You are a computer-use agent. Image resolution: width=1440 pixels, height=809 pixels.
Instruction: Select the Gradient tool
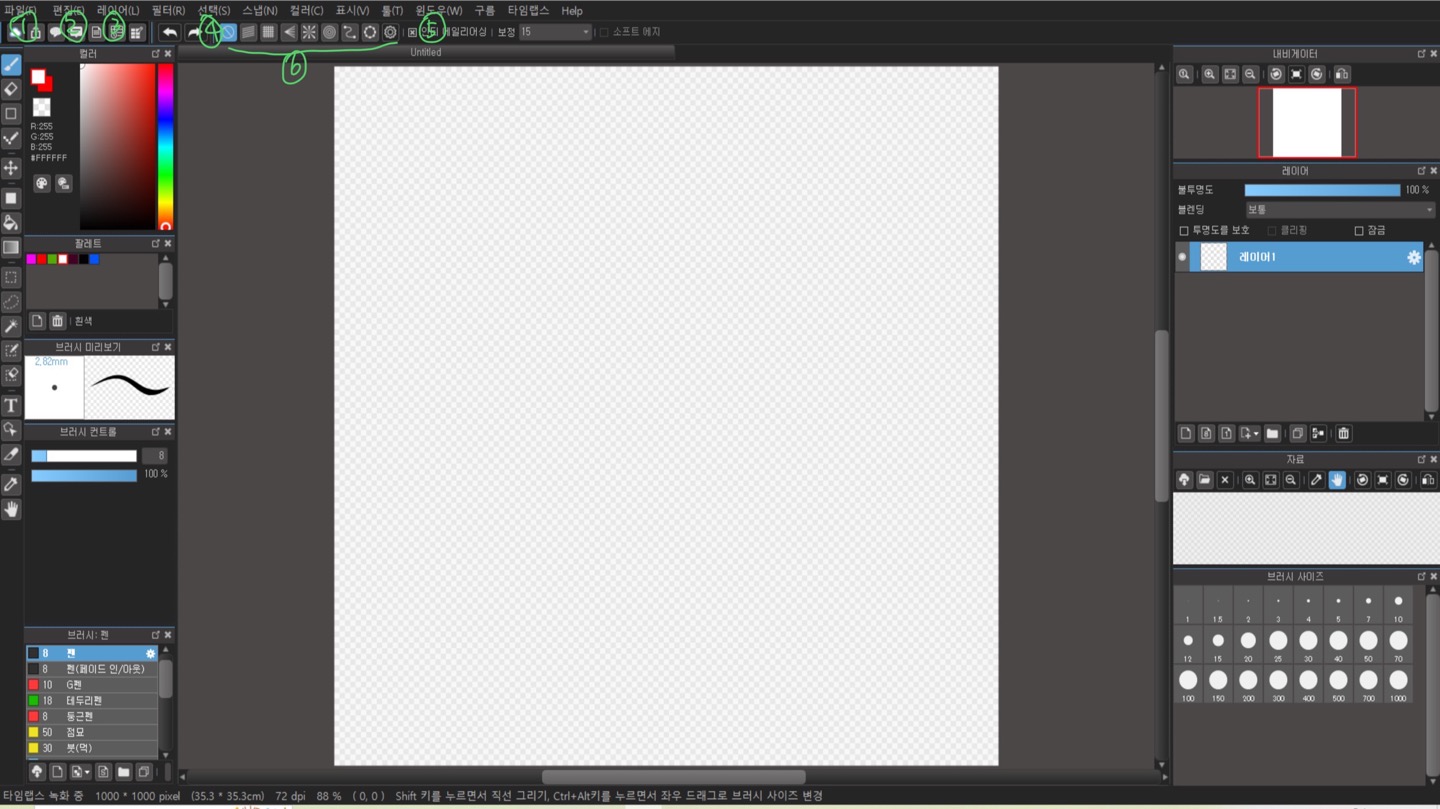click(11, 247)
